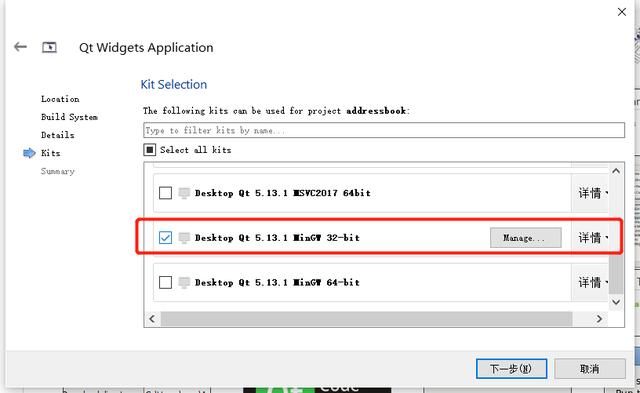640x393 pixels.
Task: Click 'Desktop Qt 5.13.1 MinGW 32-bit' label
Action: (x=277, y=238)
